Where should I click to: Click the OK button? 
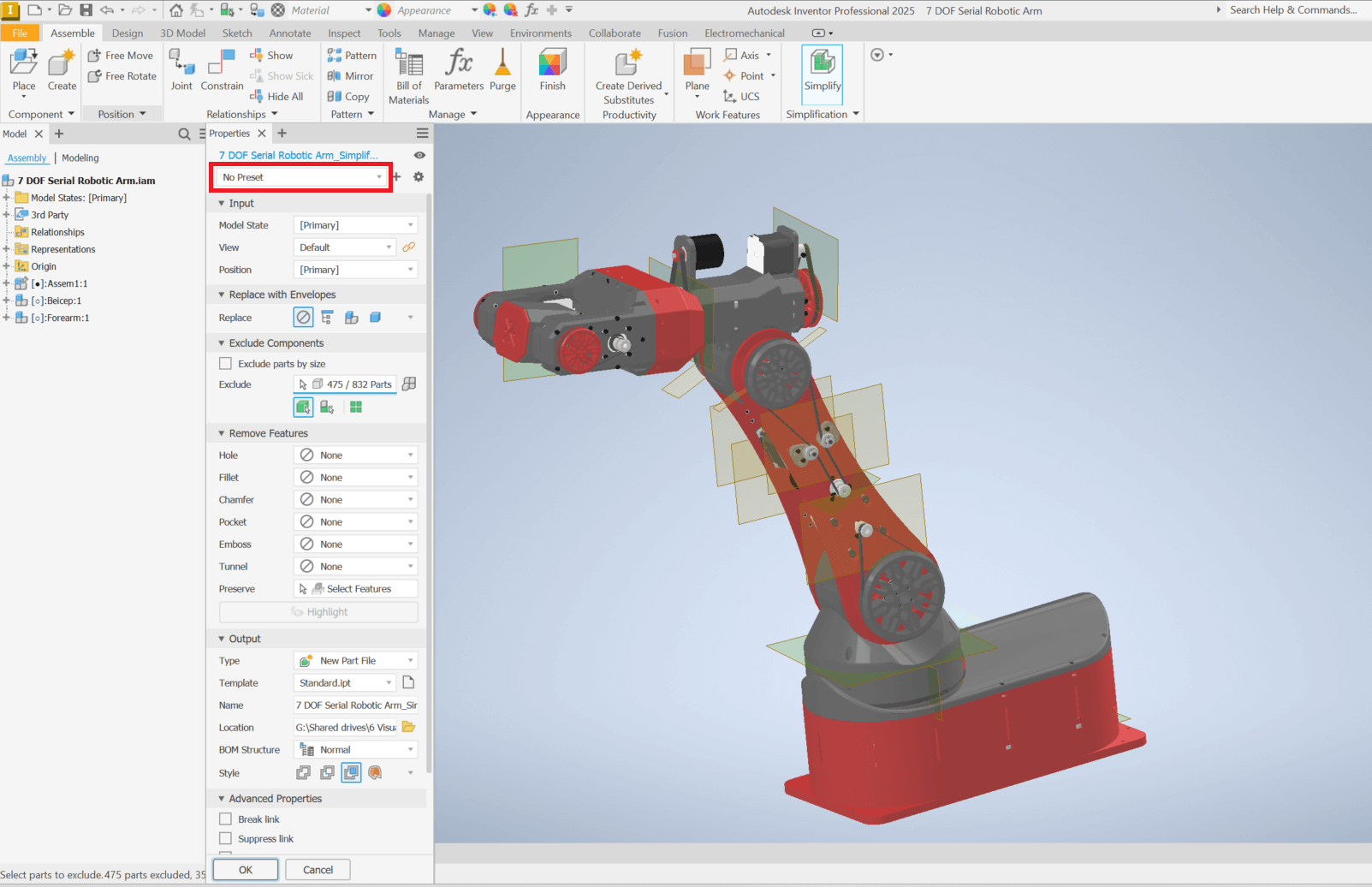[x=246, y=870]
